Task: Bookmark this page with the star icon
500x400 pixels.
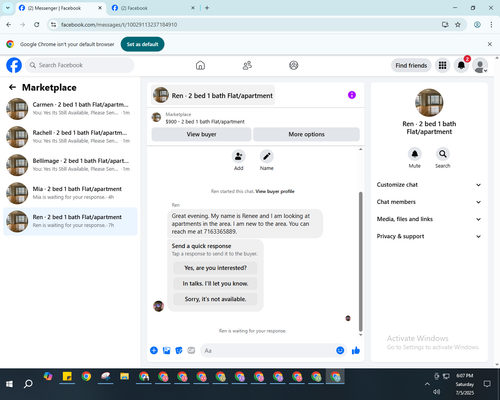Action: pos(458,25)
